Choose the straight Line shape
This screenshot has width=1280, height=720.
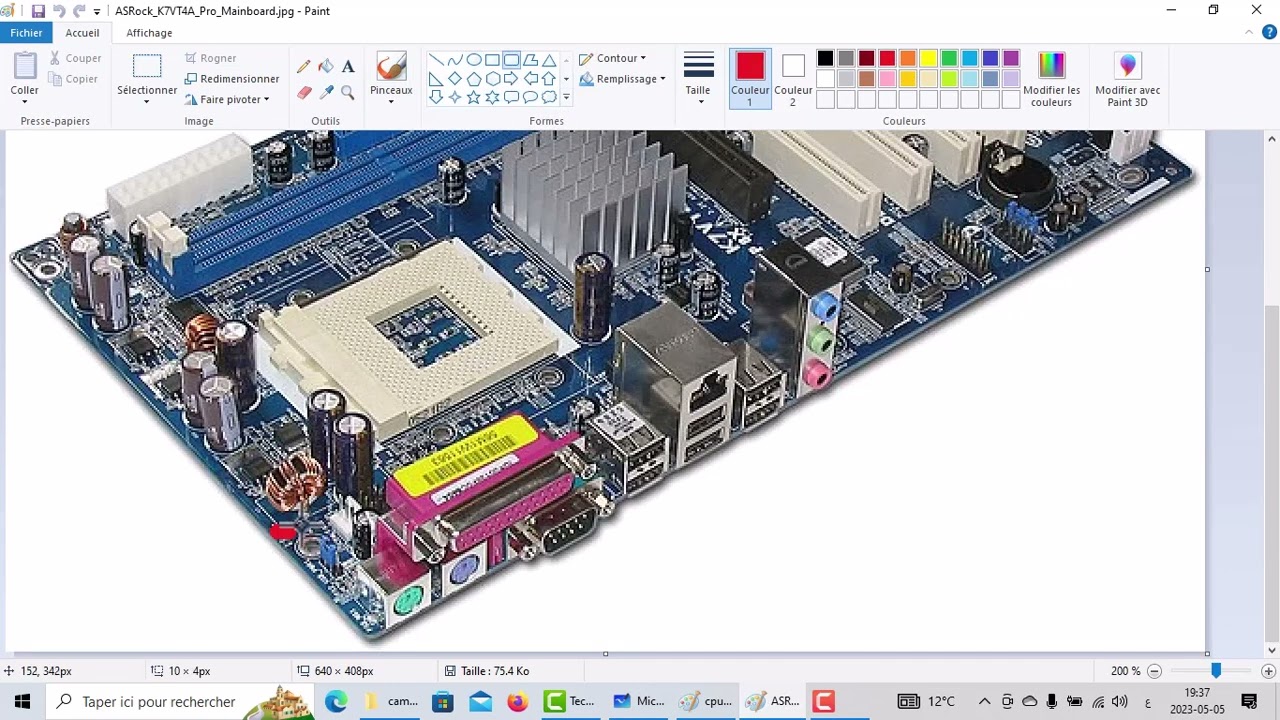[x=436, y=60]
